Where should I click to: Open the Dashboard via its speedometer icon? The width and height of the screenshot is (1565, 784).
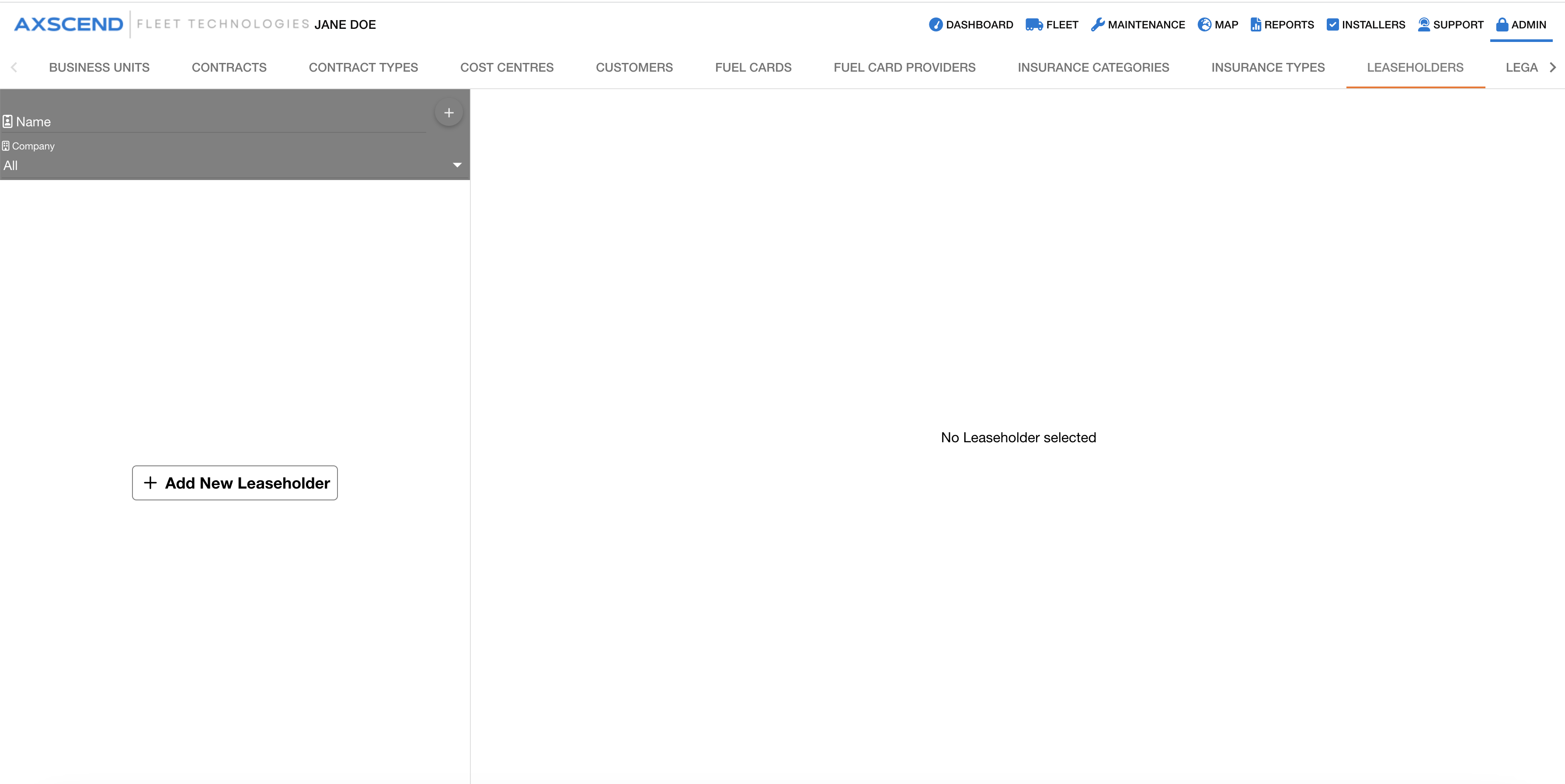pos(936,25)
